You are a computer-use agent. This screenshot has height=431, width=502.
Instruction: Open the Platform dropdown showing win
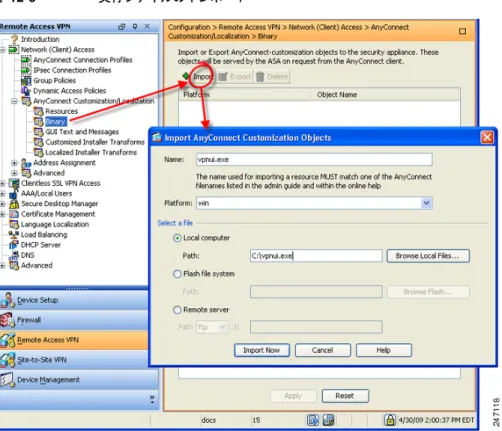[x=426, y=203]
